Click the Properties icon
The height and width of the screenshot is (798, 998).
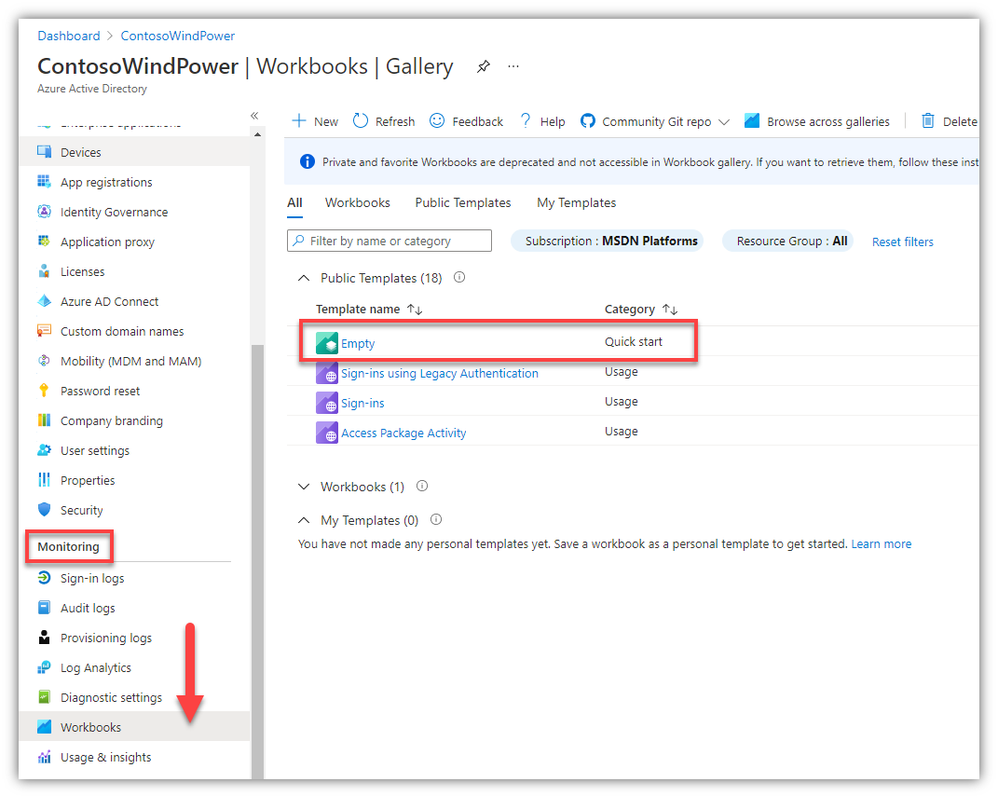(44, 480)
